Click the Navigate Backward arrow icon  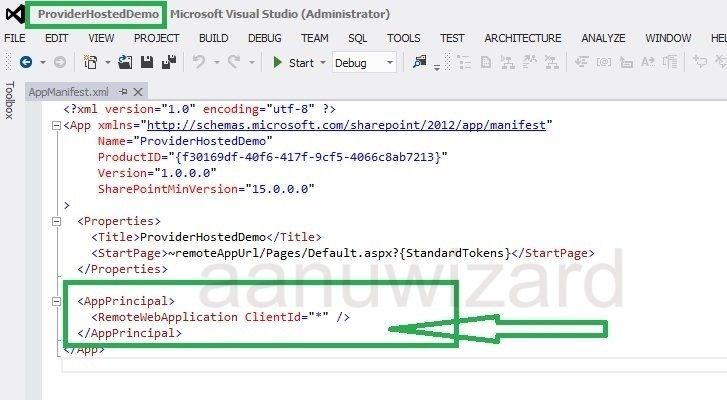coord(26,62)
